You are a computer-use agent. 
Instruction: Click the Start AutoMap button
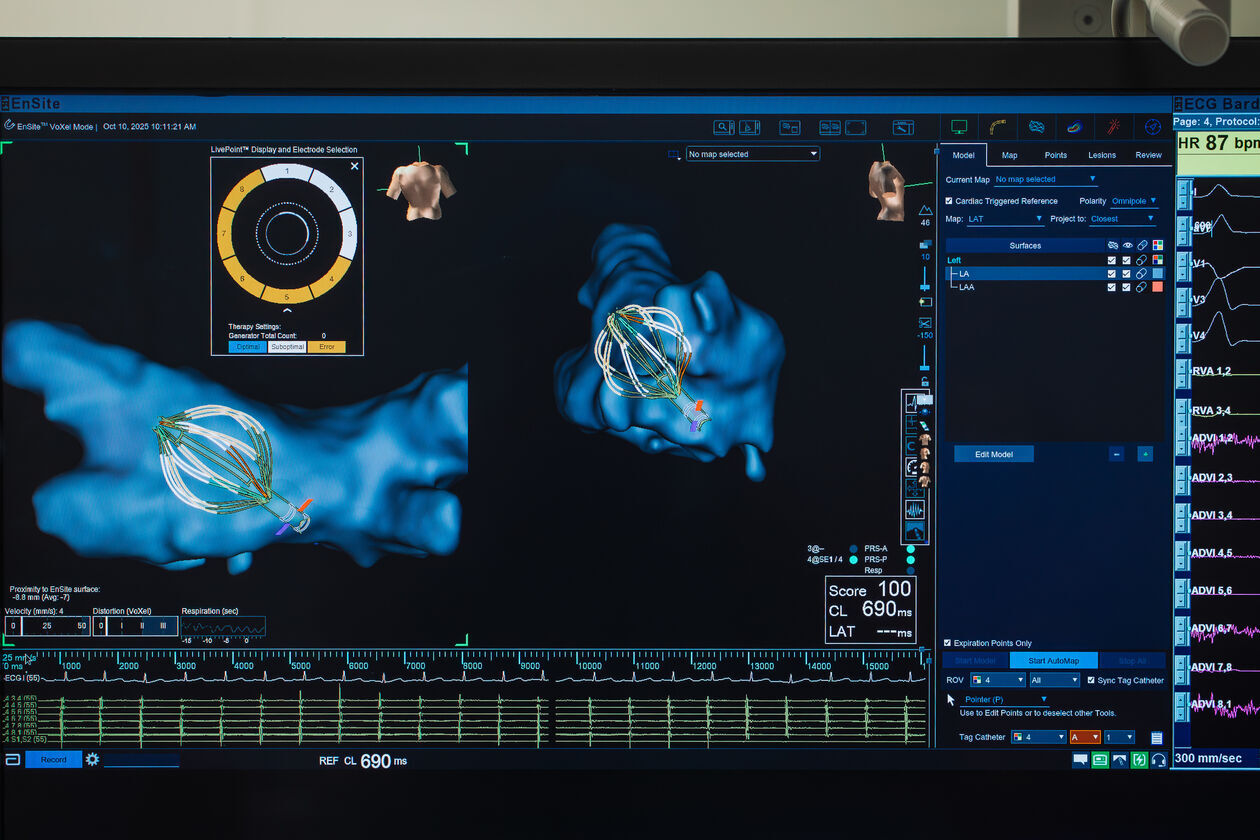coord(1053,661)
